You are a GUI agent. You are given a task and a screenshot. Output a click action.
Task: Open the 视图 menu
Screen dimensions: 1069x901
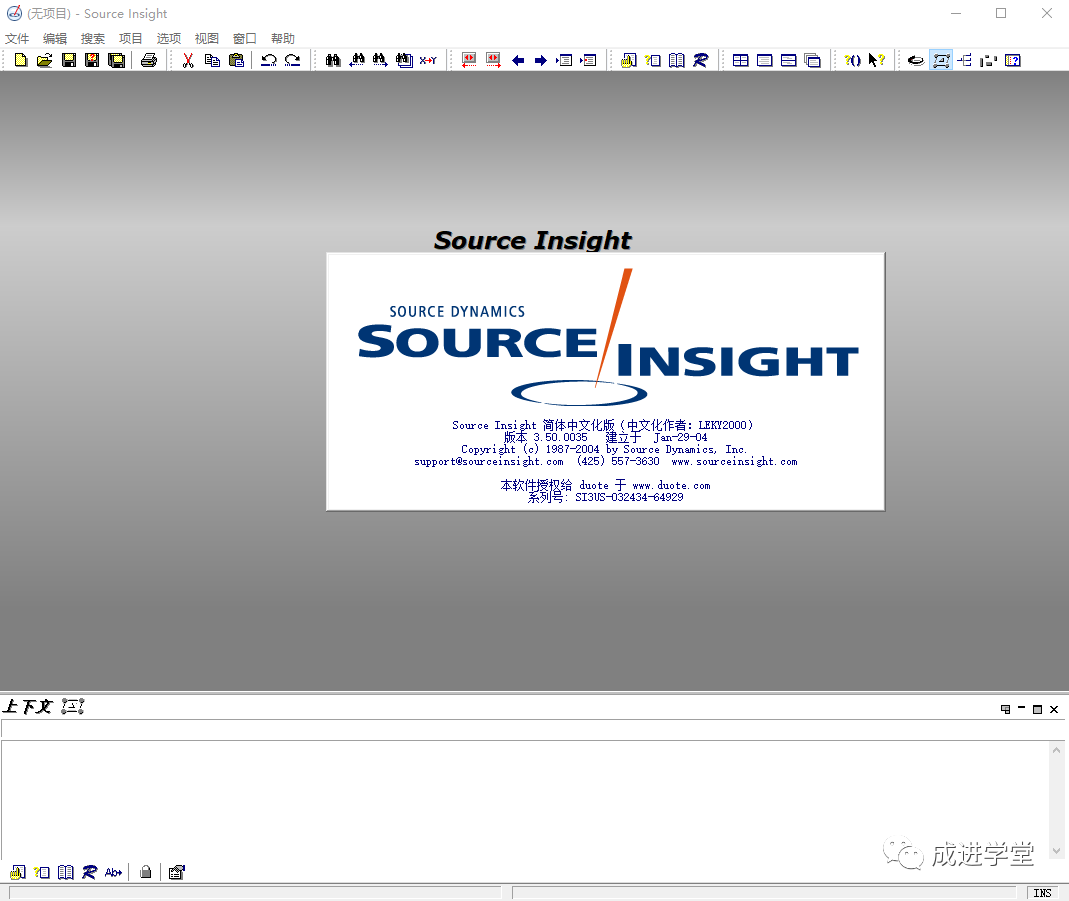(x=207, y=38)
